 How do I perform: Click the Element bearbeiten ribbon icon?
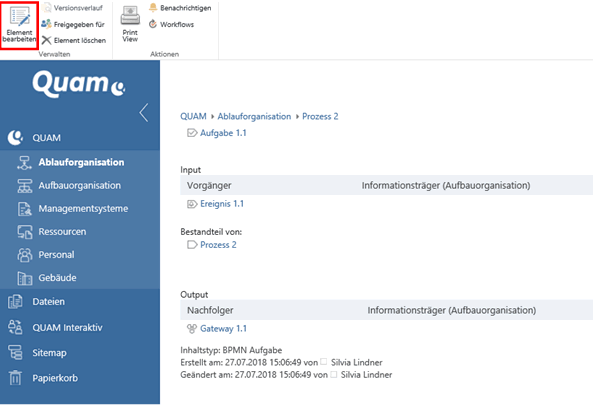pos(19,17)
